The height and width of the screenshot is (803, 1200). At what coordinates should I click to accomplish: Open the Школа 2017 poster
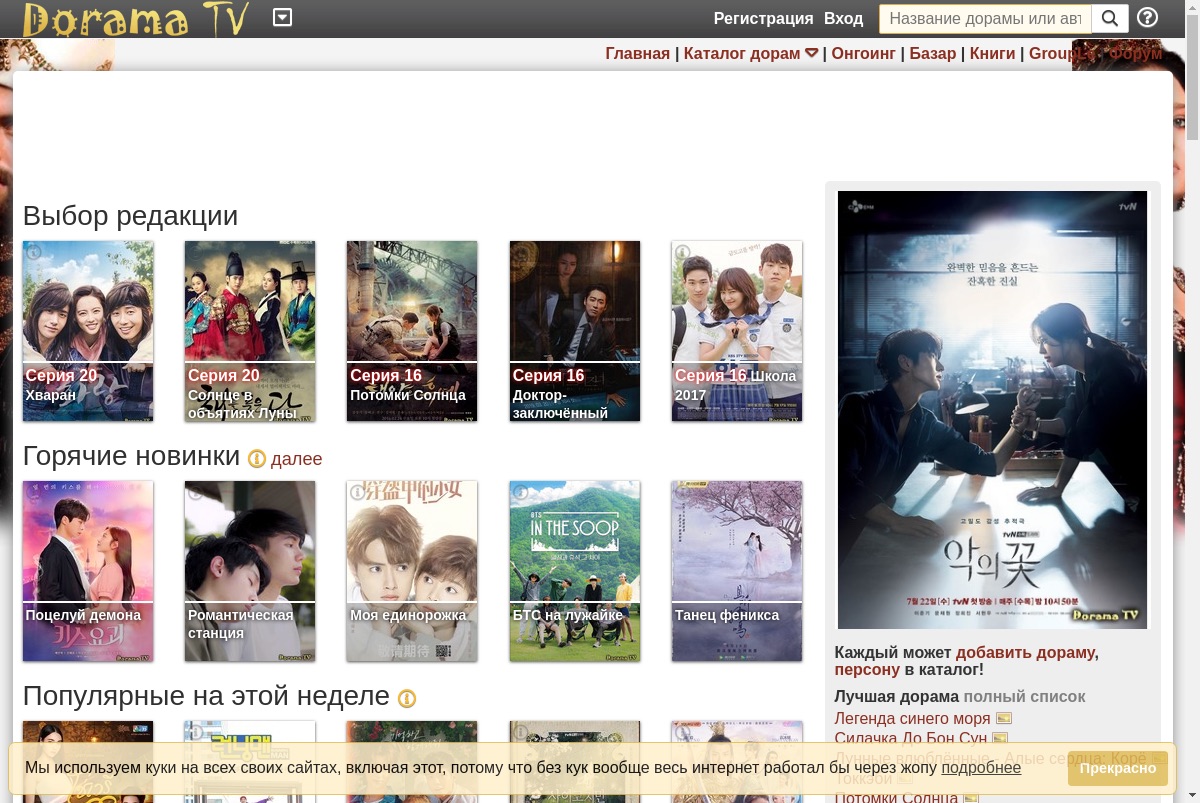point(737,331)
